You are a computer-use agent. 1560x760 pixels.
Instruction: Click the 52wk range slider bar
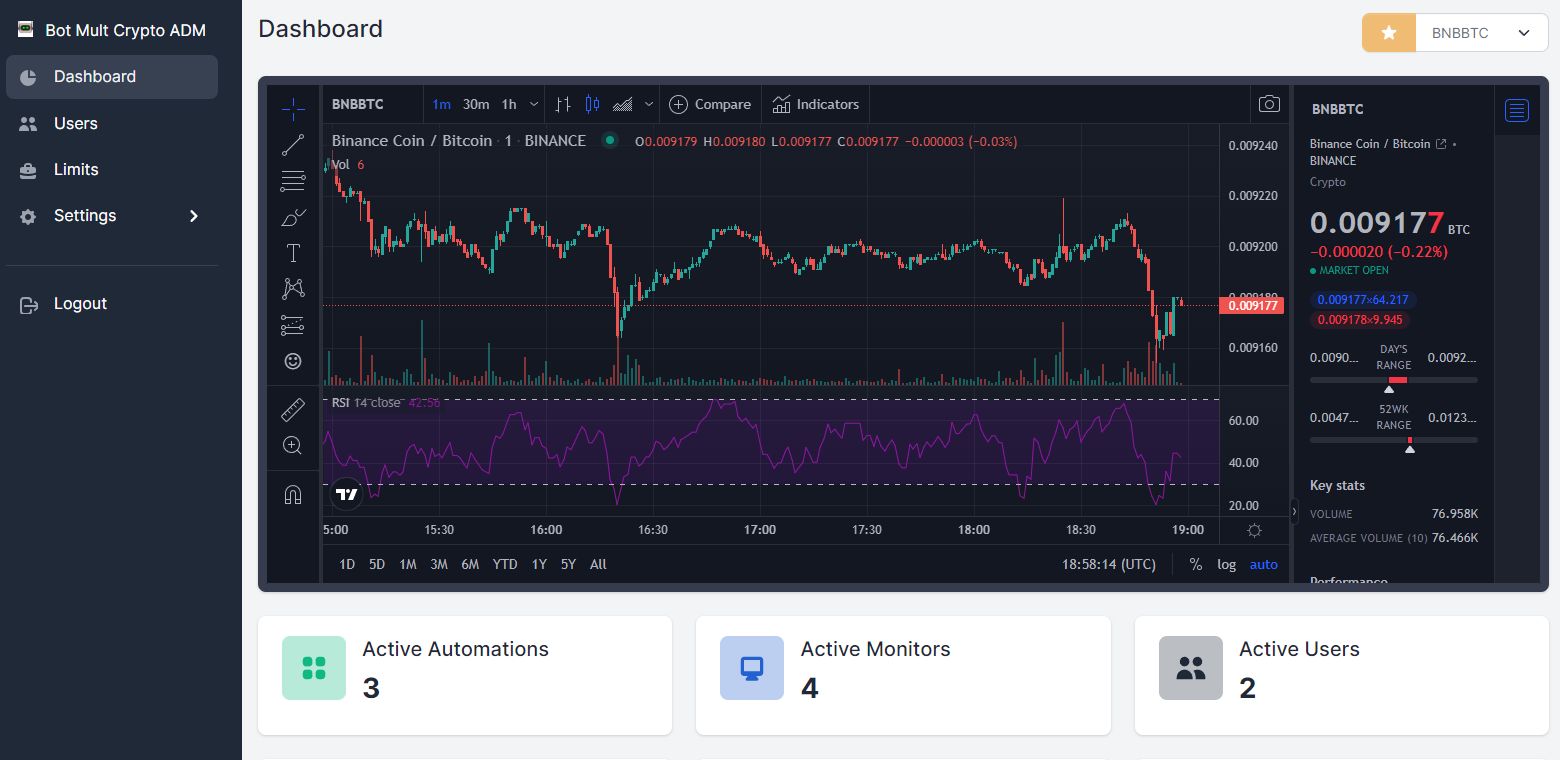(1393, 440)
